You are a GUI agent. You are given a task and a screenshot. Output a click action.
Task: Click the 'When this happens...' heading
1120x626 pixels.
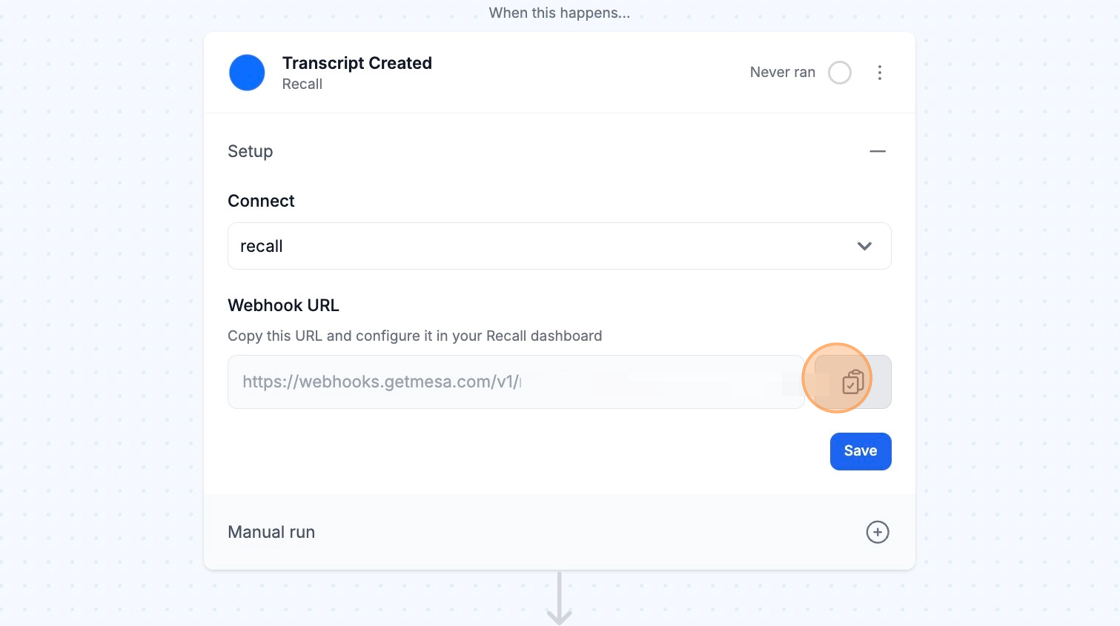(559, 13)
